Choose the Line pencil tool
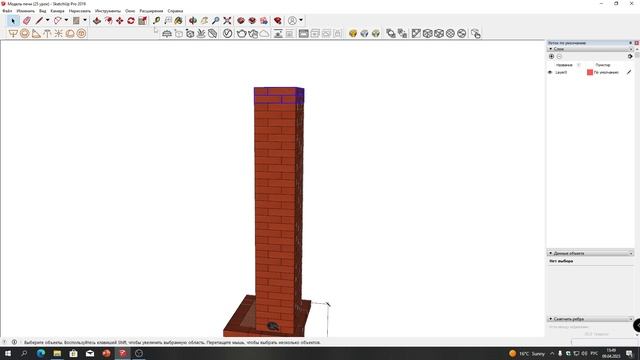 39,20
